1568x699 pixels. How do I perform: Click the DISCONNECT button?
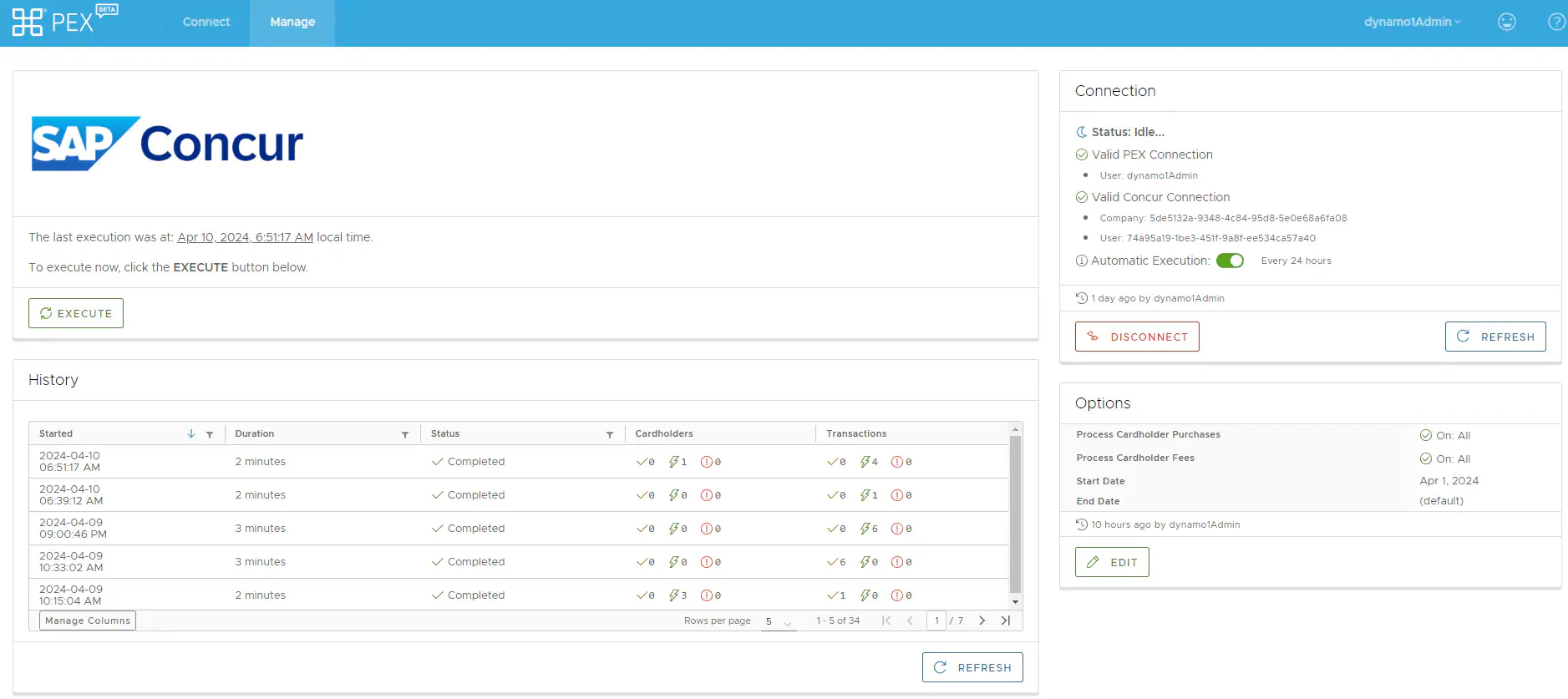click(1137, 337)
